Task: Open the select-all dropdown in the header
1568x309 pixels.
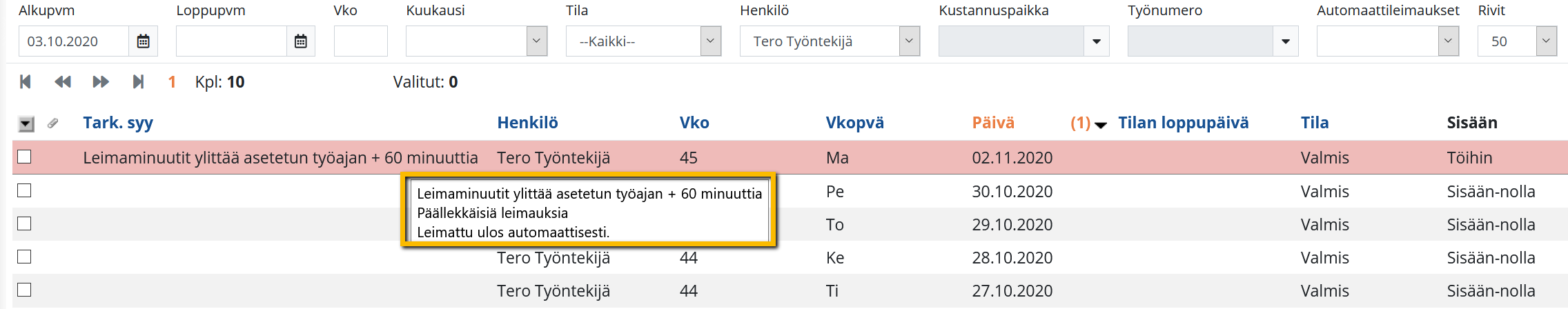Action: 26,124
